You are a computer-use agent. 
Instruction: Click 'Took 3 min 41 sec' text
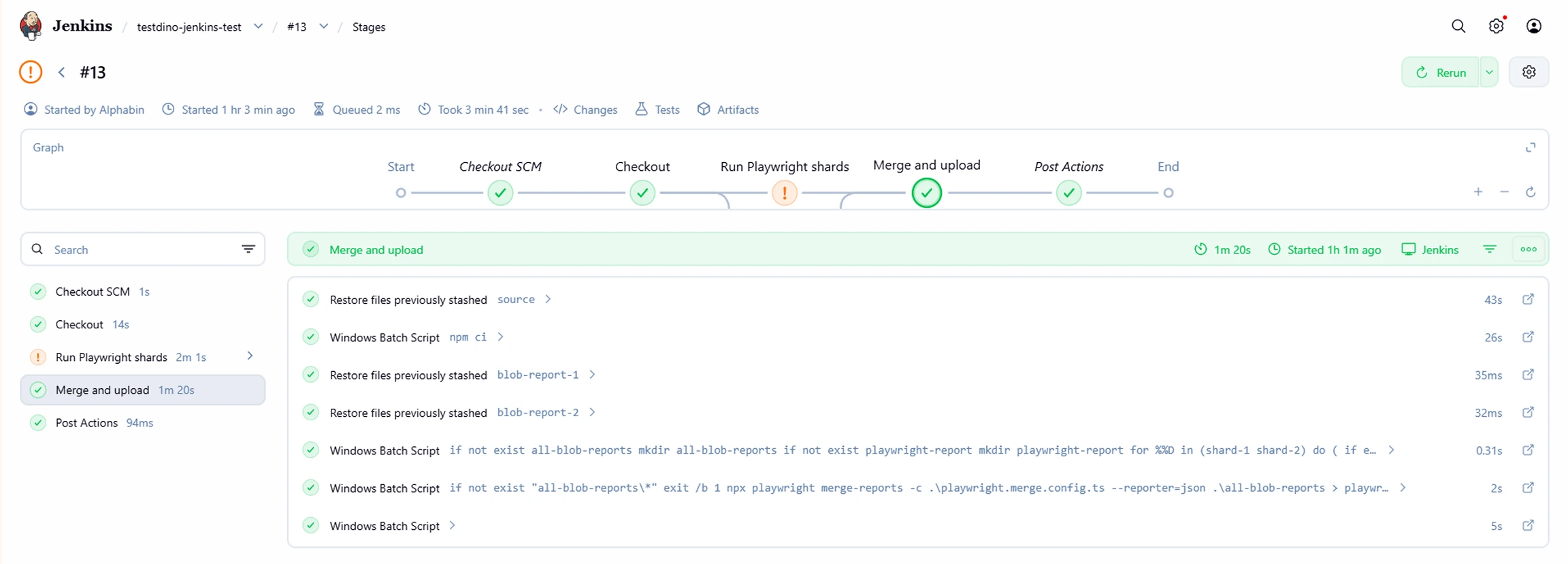(x=483, y=110)
